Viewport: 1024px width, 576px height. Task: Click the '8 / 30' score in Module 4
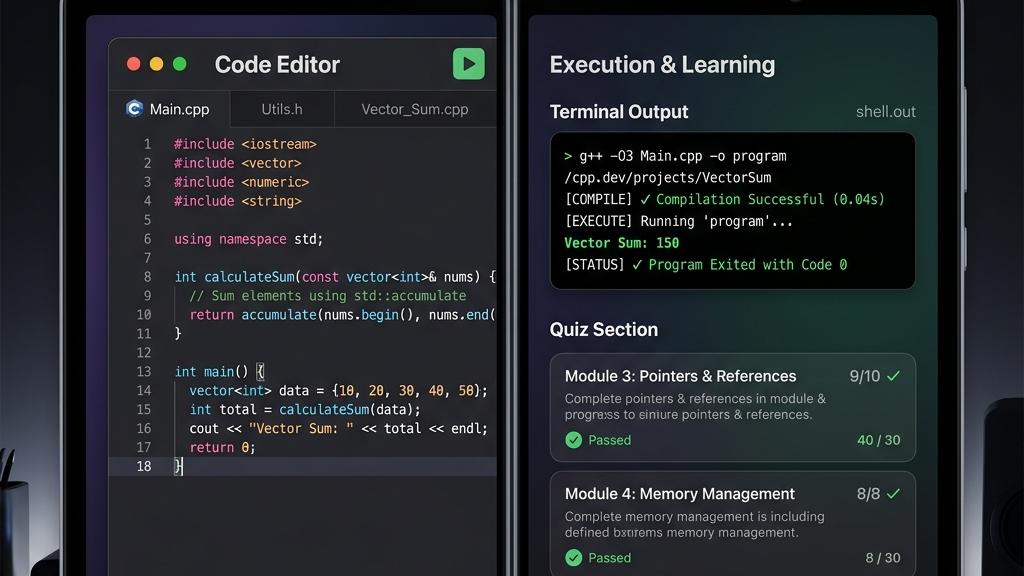click(x=882, y=558)
